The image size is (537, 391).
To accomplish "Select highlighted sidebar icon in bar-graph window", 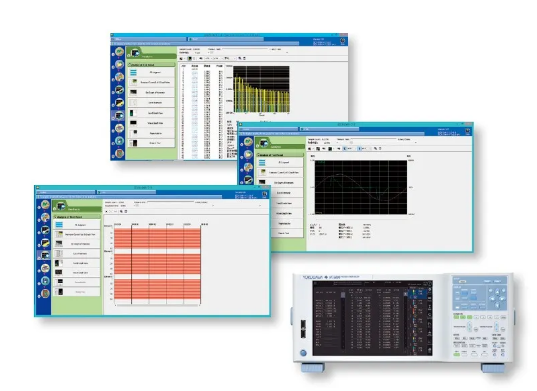I will tap(119, 115).
